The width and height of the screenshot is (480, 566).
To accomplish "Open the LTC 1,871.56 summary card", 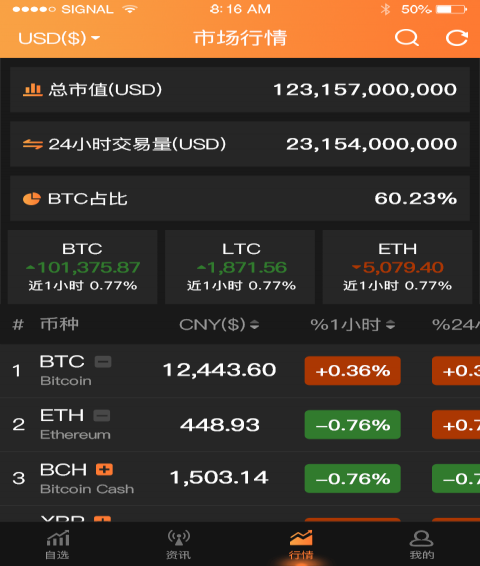I will coord(240,267).
